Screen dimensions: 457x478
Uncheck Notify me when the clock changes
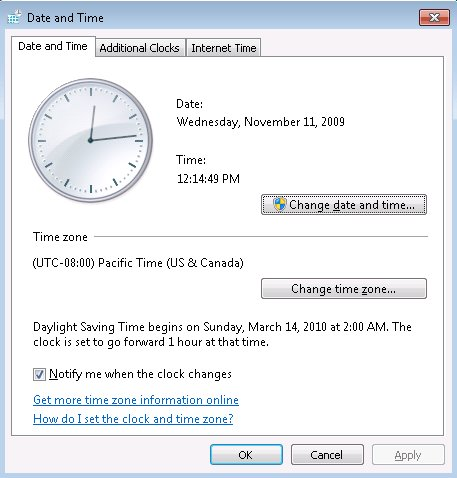click(39, 374)
